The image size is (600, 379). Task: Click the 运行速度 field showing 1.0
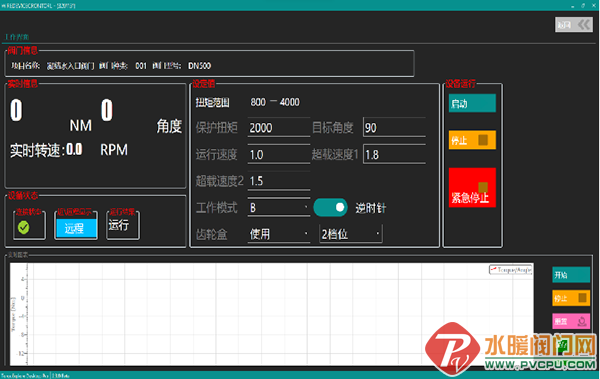279,155
